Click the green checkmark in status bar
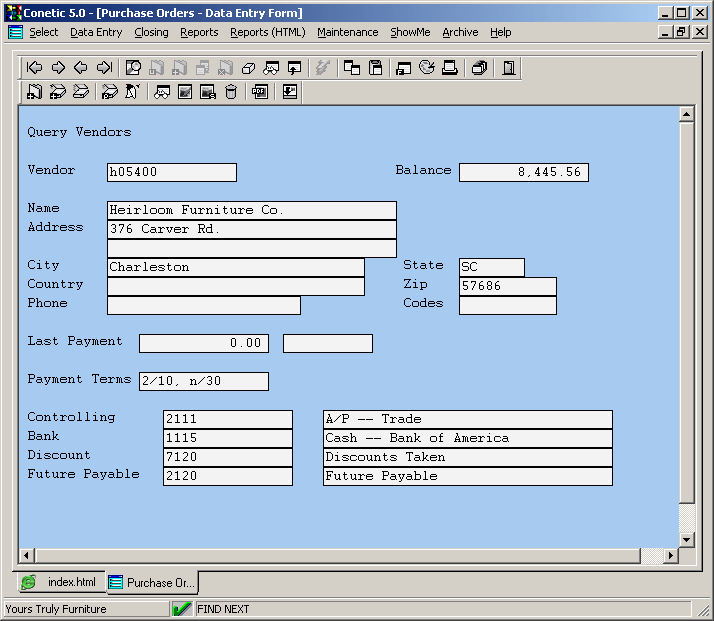 (x=182, y=609)
